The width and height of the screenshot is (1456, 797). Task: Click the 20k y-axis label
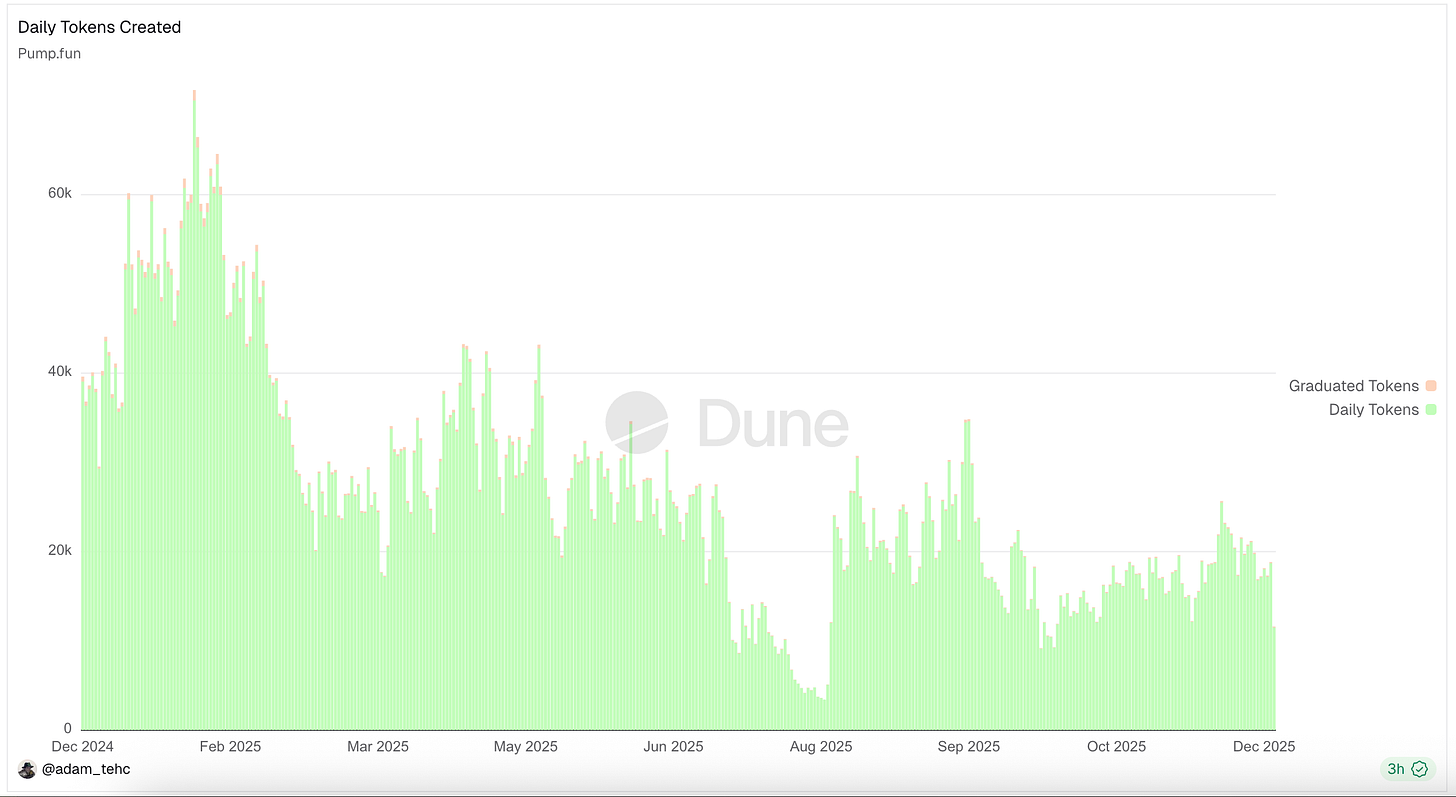click(60, 550)
